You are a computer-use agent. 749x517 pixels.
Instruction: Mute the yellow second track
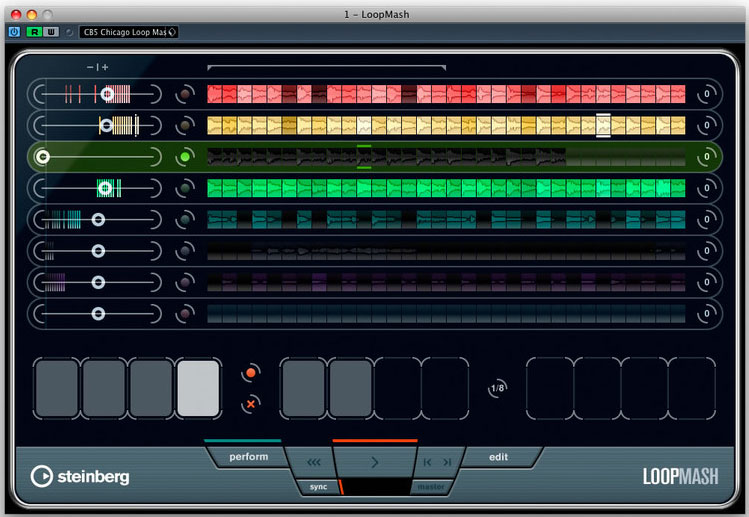coord(185,126)
